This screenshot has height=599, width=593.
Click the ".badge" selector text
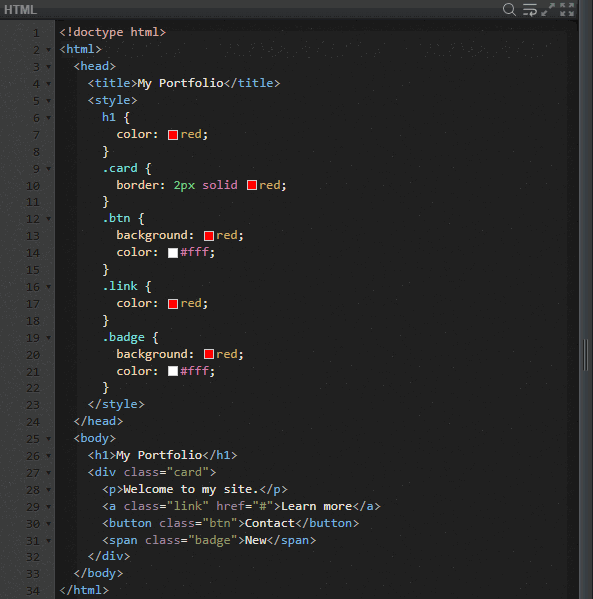[123, 337]
